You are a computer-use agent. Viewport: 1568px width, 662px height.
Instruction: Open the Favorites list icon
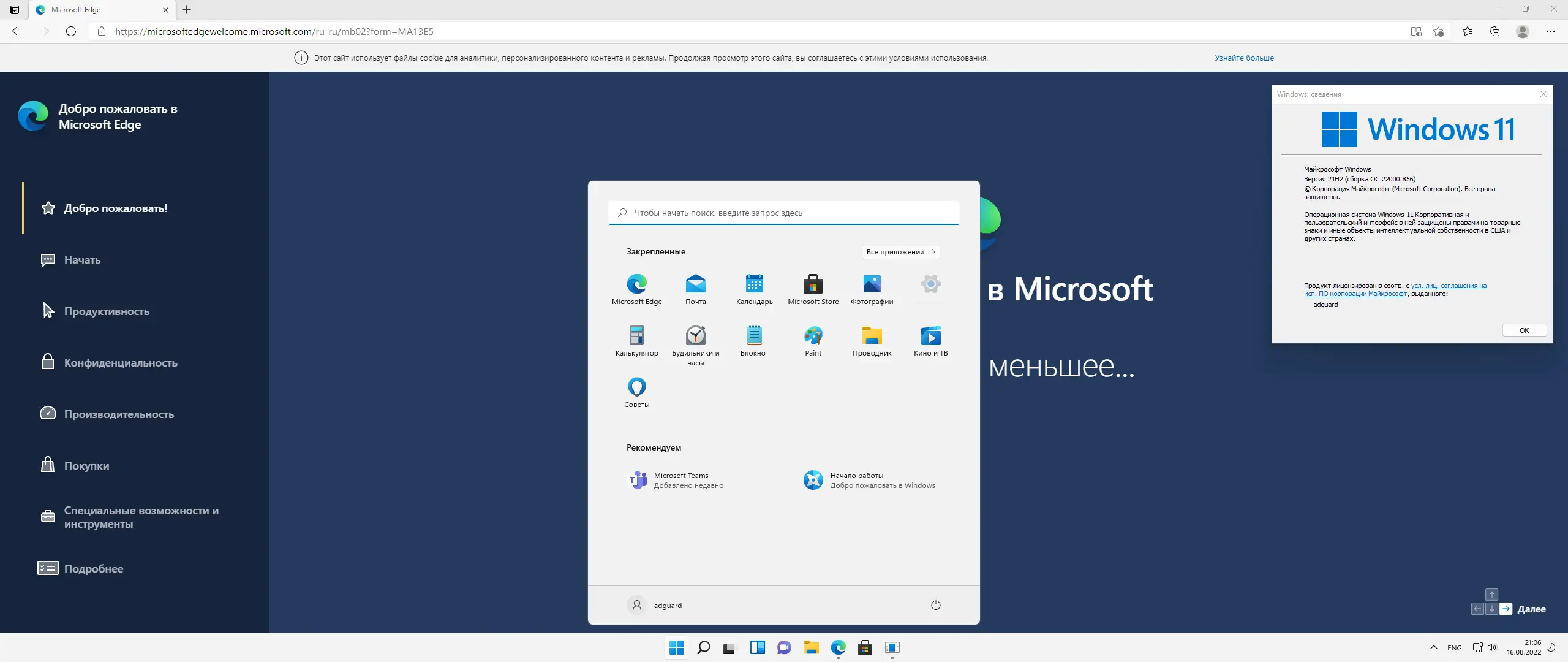click(x=1467, y=31)
